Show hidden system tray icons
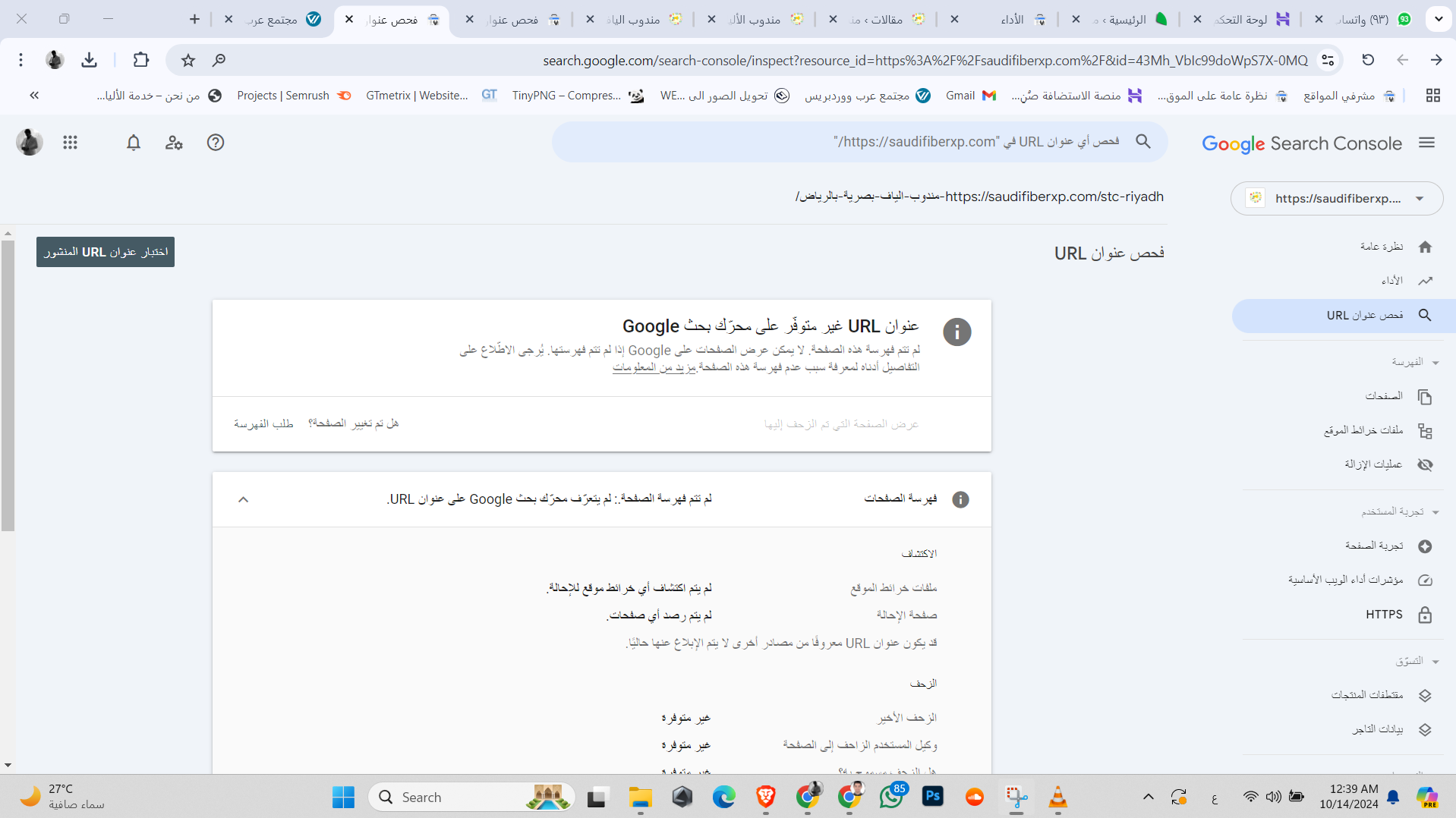The height and width of the screenshot is (818, 1456). coord(1148,797)
